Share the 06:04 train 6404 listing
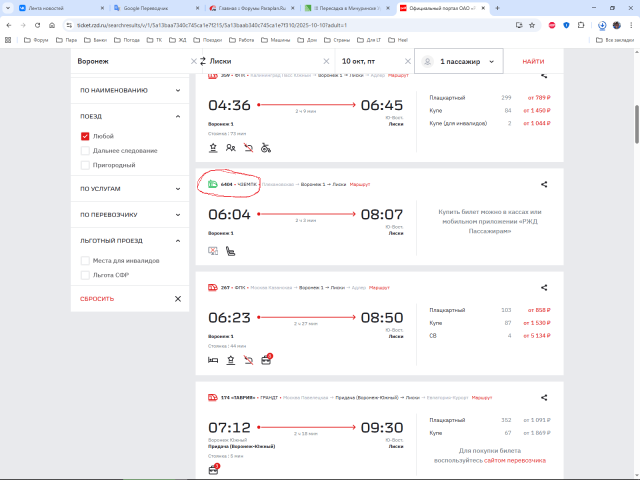 544,184
